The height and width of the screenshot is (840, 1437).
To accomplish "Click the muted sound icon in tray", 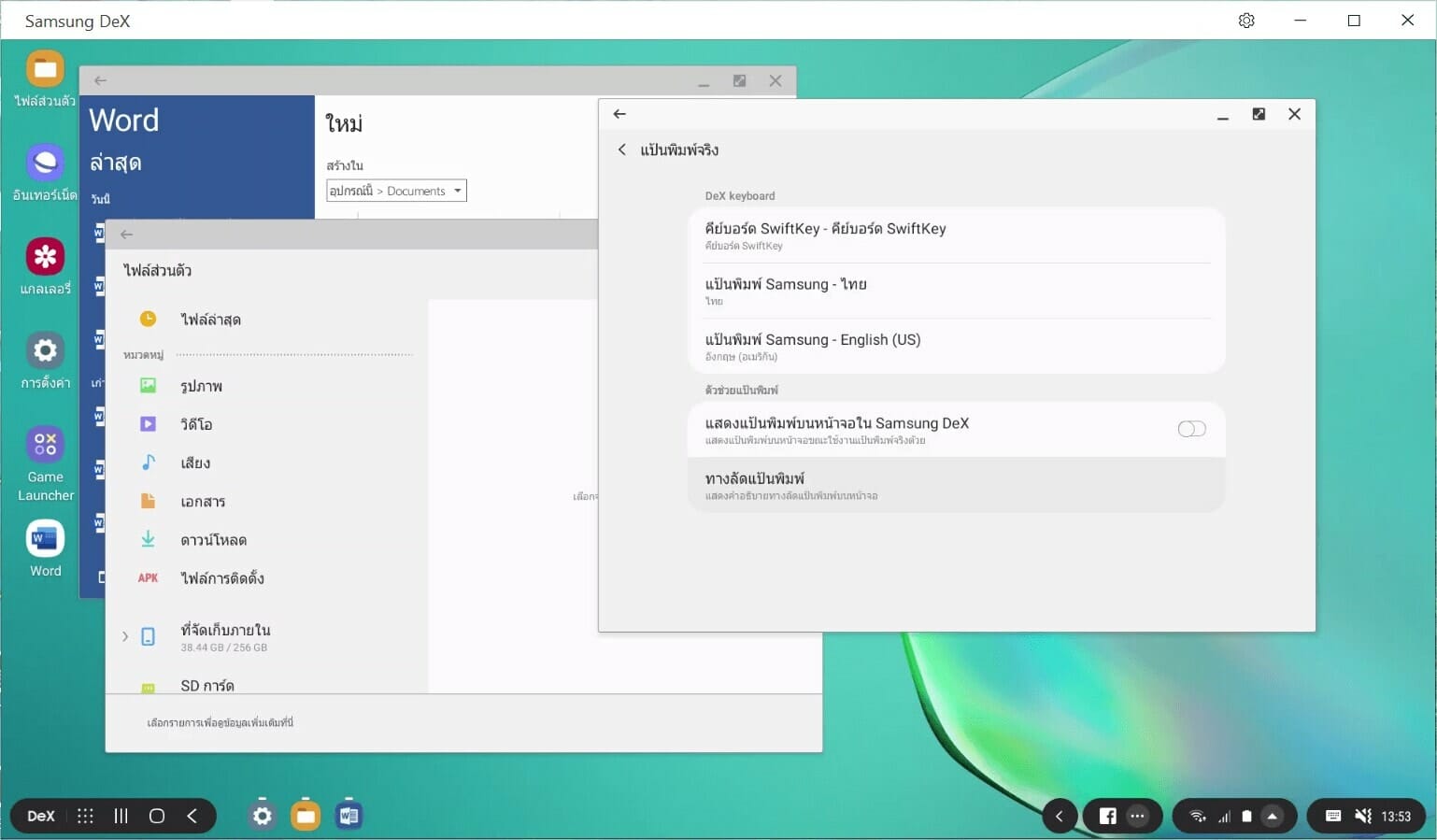I will coord(1363,816).
